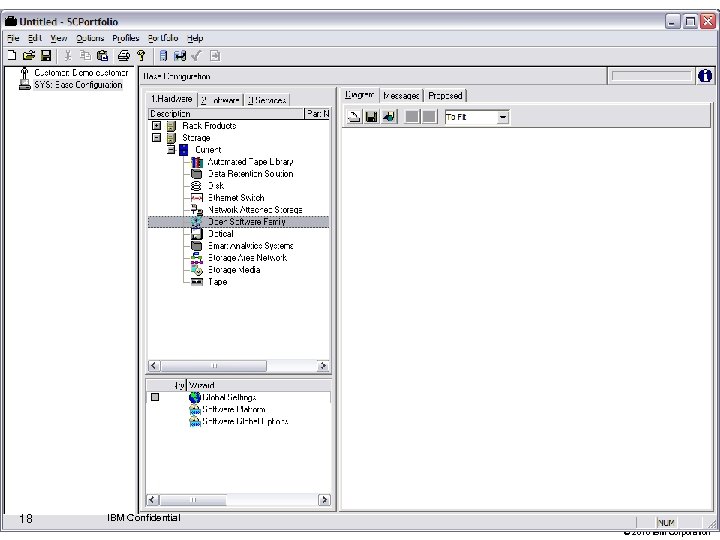This screenshot has height=540, width=720.
Task: Select Open Software Family row
Action: tap(238, 222)
